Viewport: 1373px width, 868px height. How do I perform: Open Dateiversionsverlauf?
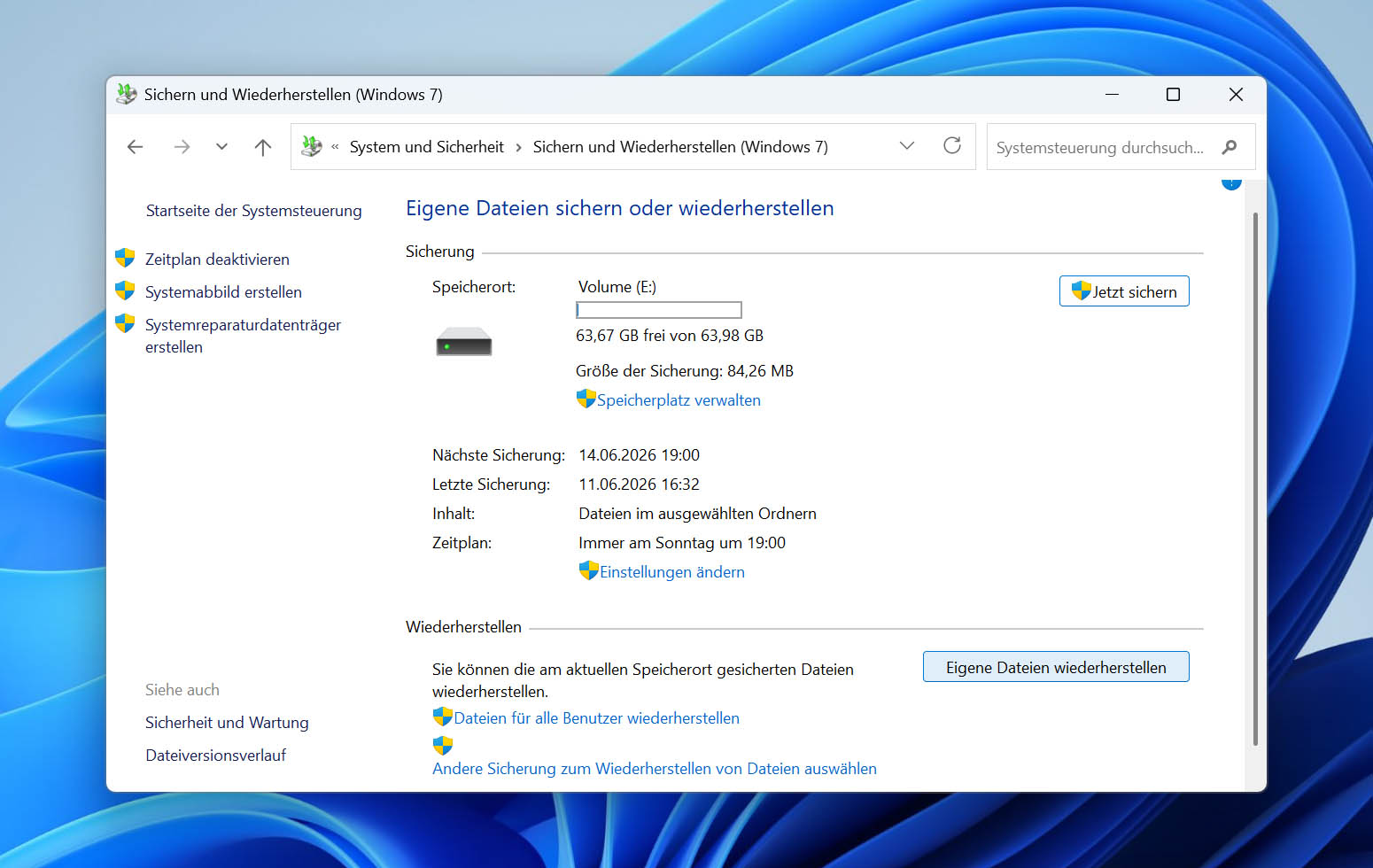[x=215, y=756]
